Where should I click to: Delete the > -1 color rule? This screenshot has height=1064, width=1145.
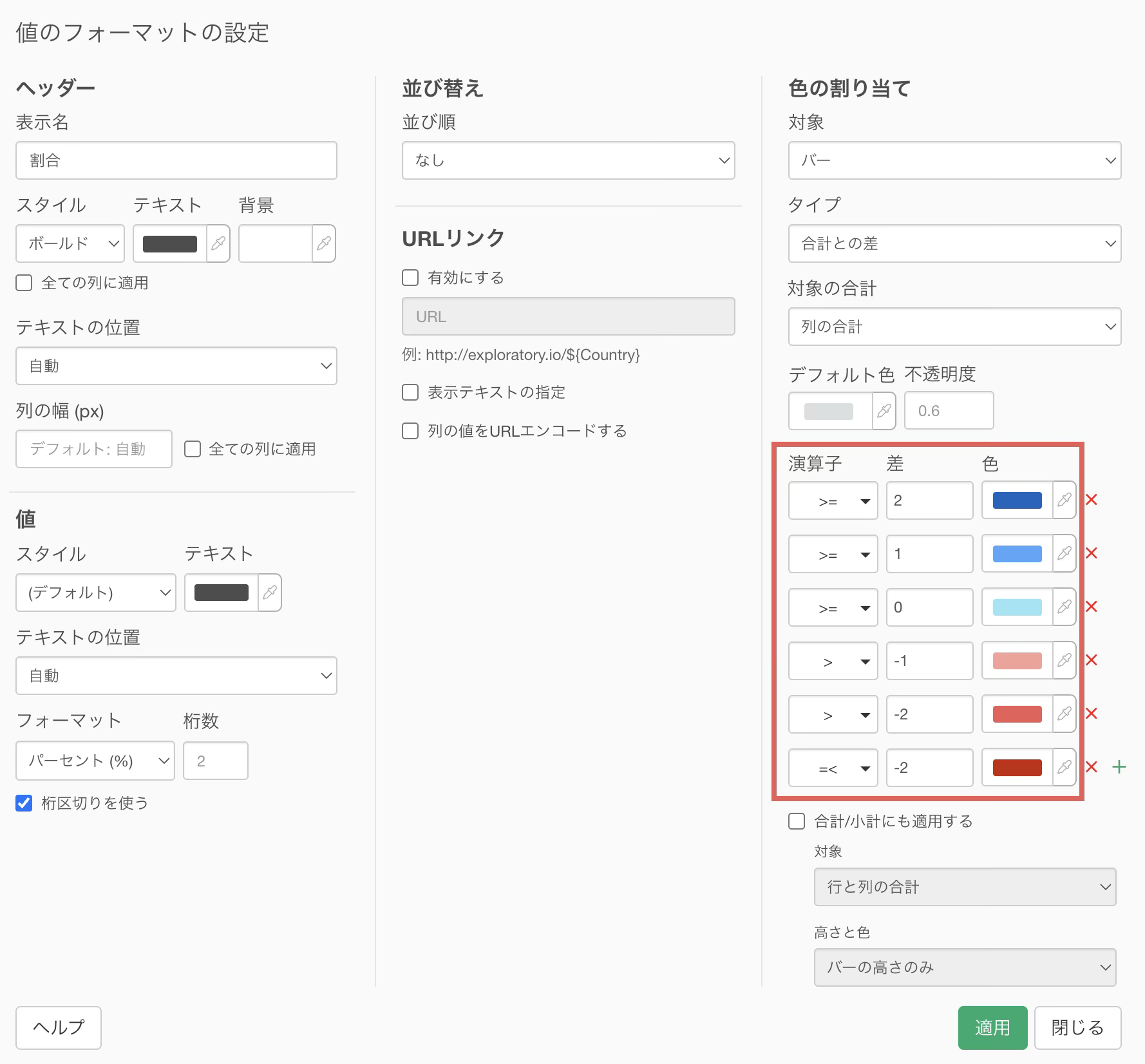point(1092,660)
